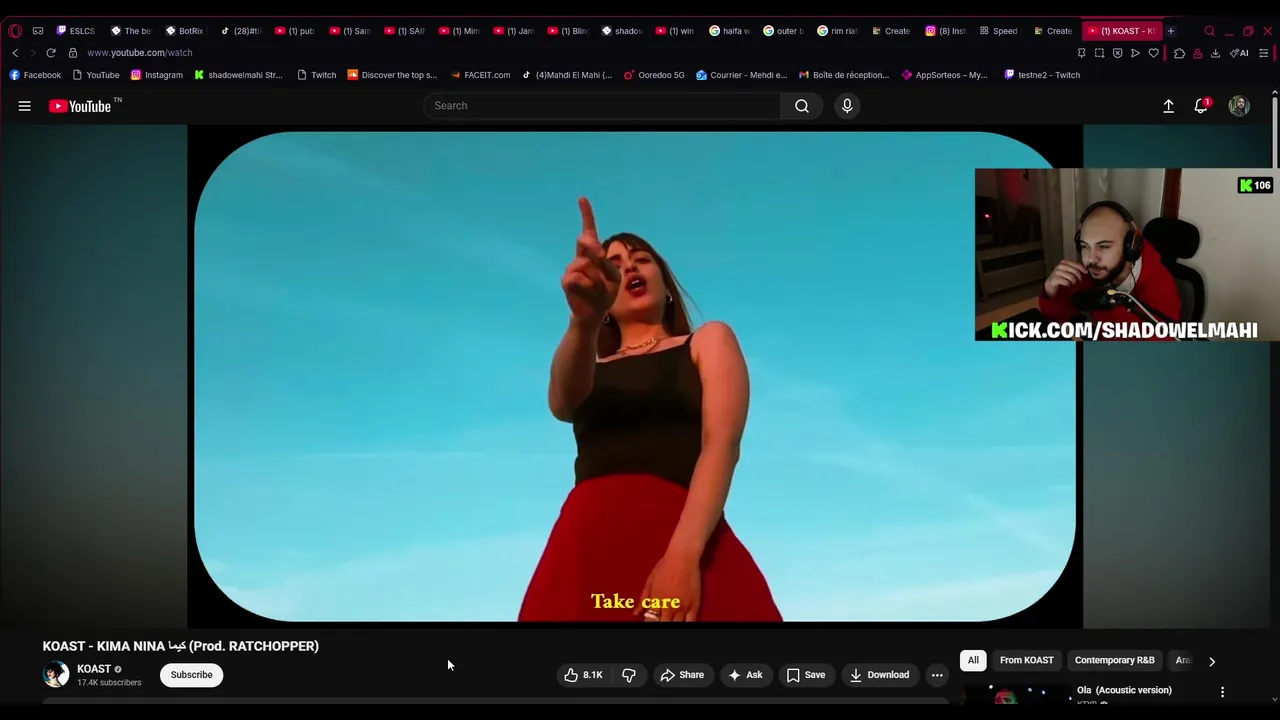
Task: Click the magnifier search button beside the search box
Action: (x=802, y=106)
